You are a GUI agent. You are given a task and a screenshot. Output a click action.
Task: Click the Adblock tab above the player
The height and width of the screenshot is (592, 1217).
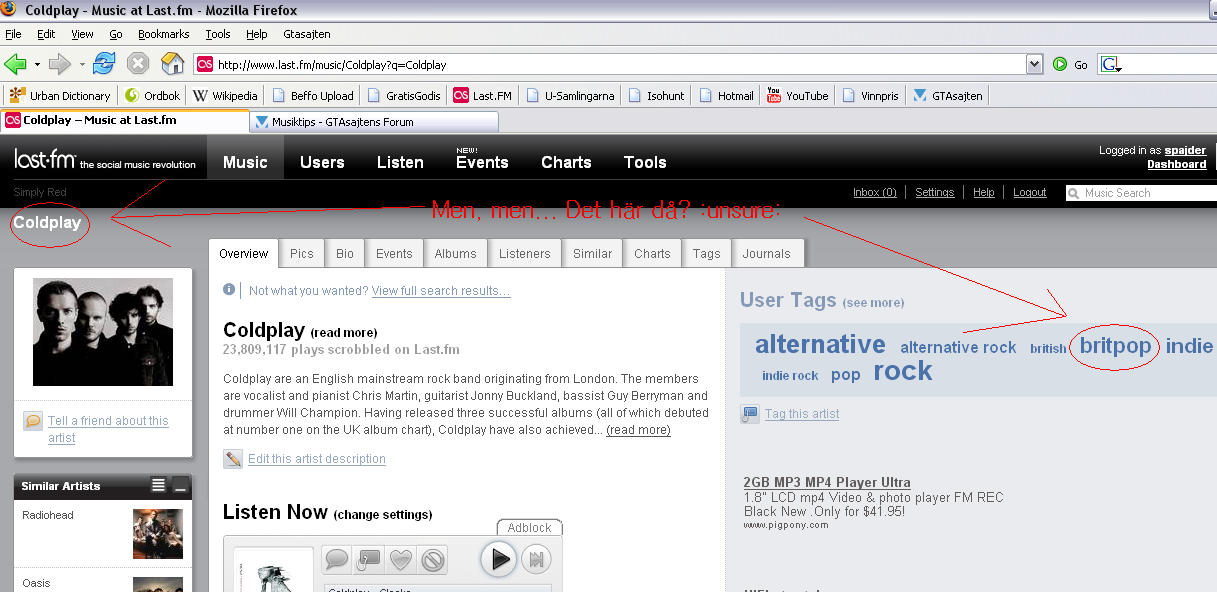click(529, 527)
